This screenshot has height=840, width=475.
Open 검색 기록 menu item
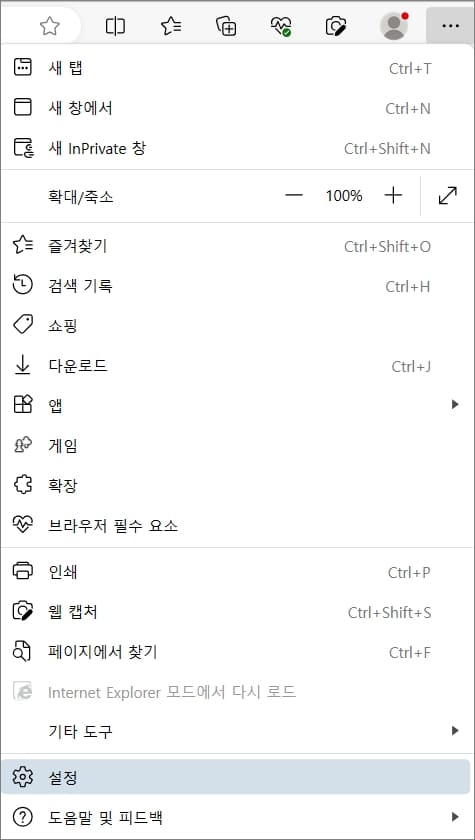tap(236, 286)
